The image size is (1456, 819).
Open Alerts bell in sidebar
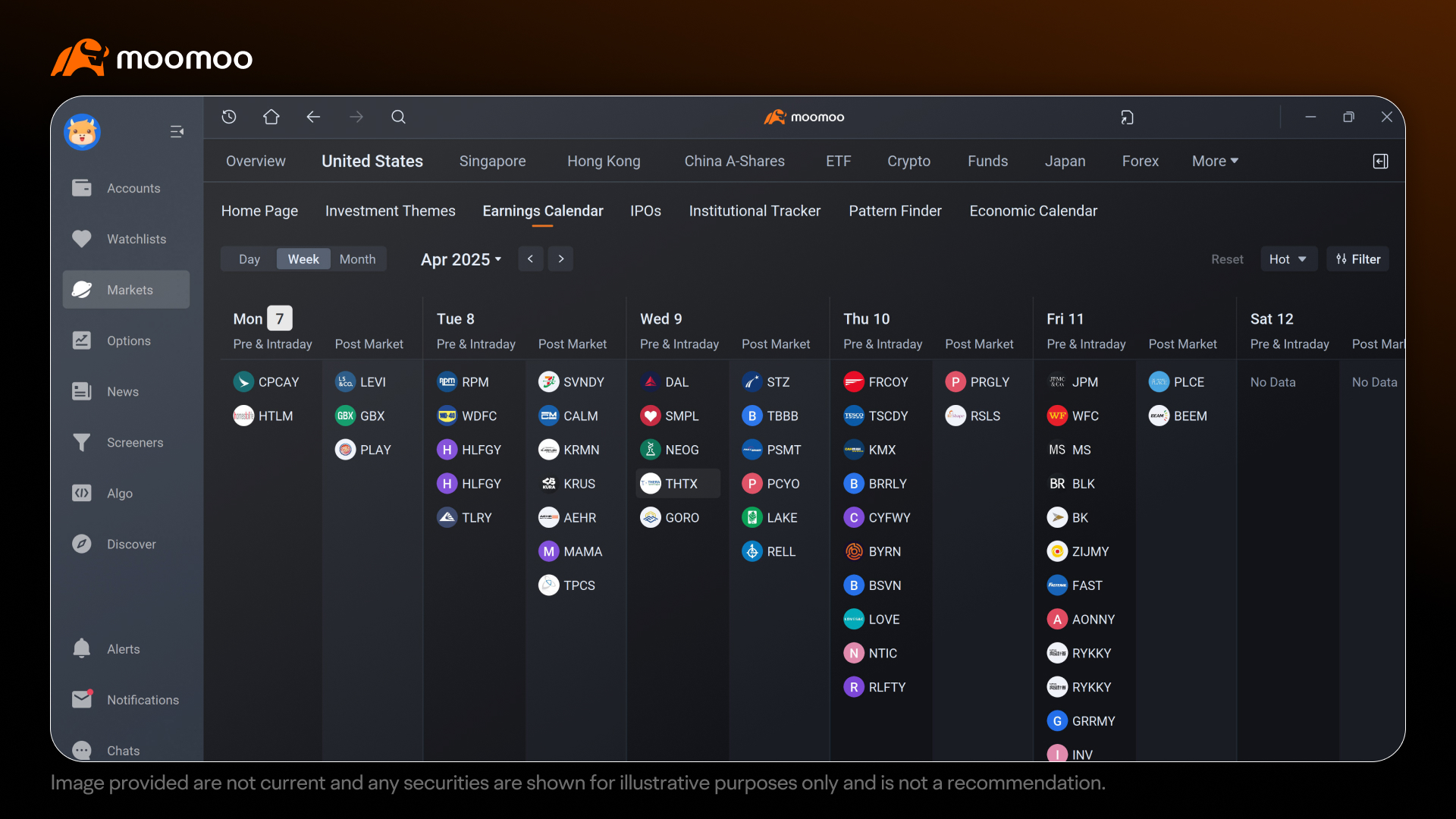click(126, 648)
